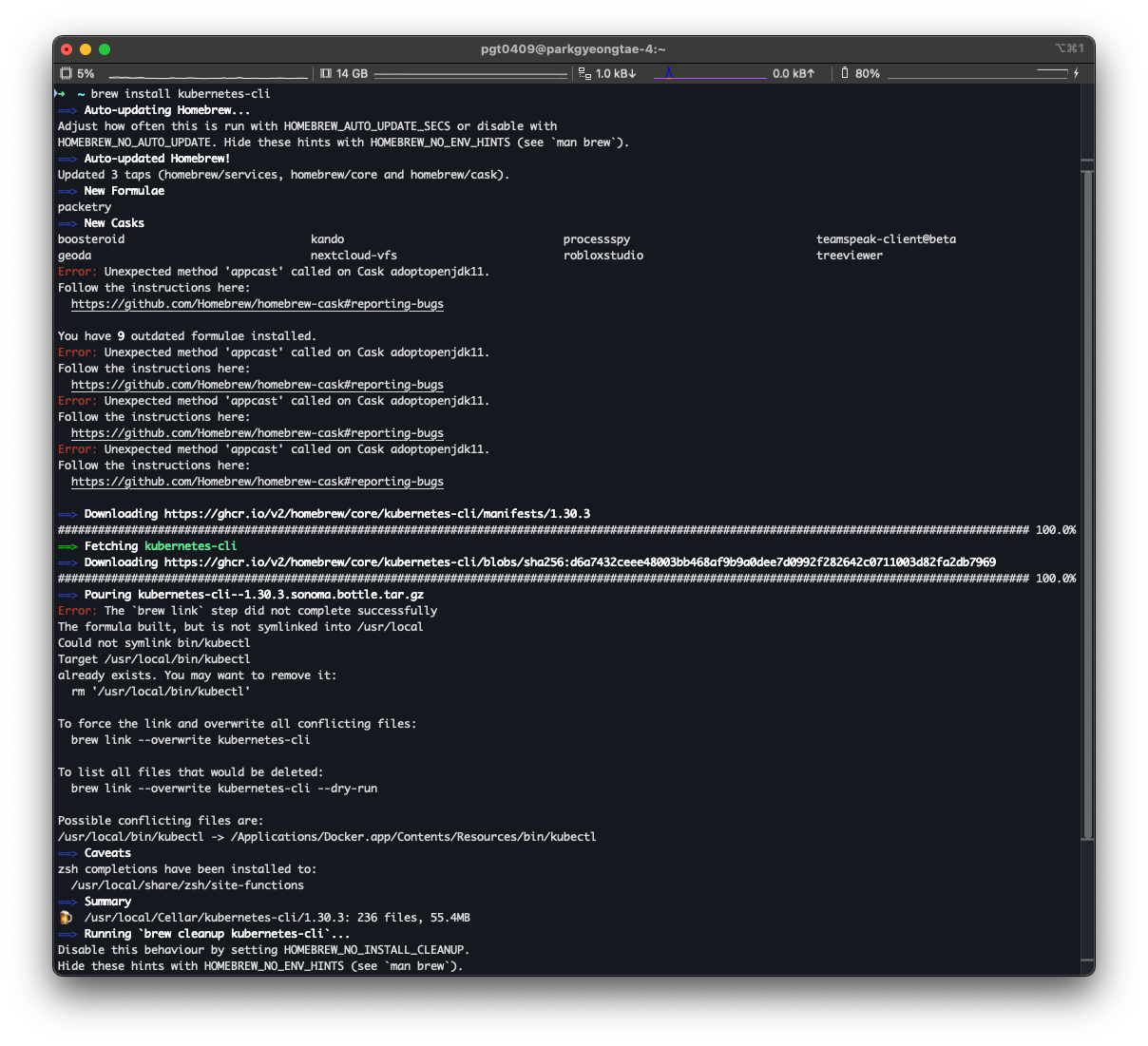
Task: Click the 'treeviewer' cask name
Action: pyautogui.click(x=850, y=256)
